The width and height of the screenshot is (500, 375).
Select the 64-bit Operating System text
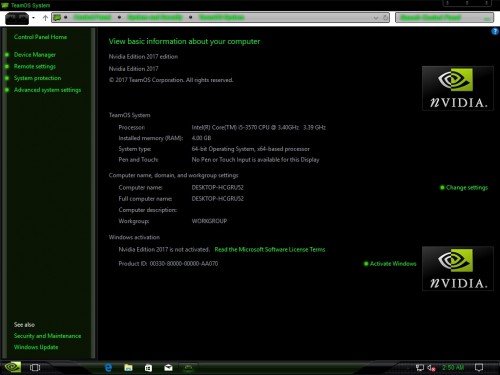click(250, 149)
